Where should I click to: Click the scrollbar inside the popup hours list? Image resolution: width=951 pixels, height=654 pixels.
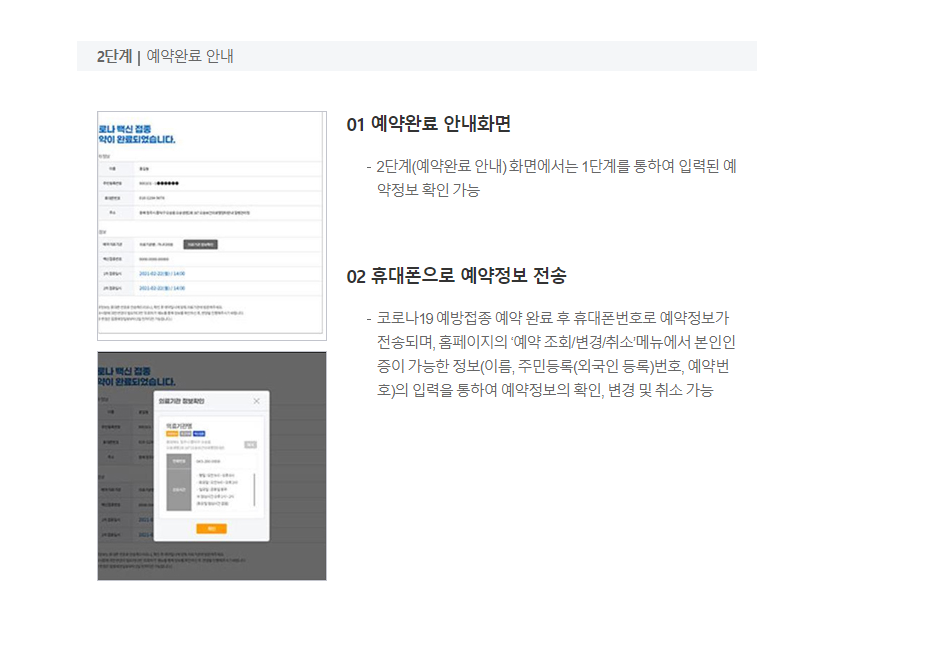tap(254, 489)
